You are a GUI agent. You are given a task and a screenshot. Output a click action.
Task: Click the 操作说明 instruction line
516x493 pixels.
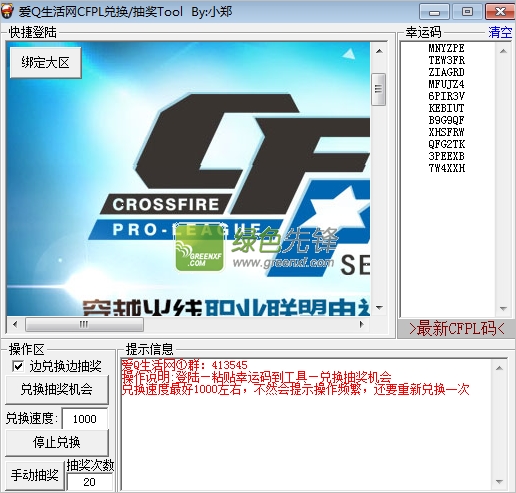point(256,377)
